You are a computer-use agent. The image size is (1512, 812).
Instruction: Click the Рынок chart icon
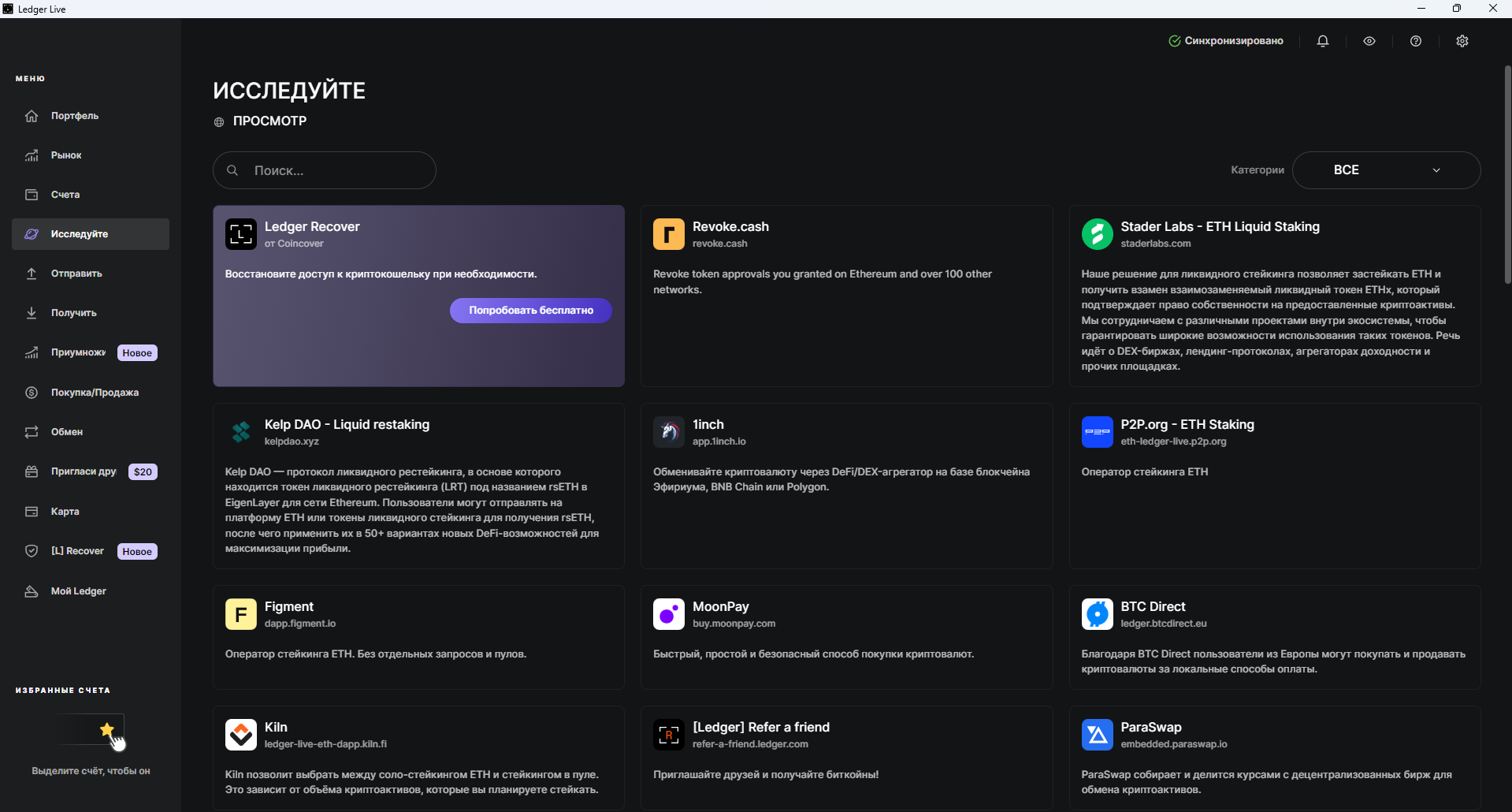pos(32,155)
